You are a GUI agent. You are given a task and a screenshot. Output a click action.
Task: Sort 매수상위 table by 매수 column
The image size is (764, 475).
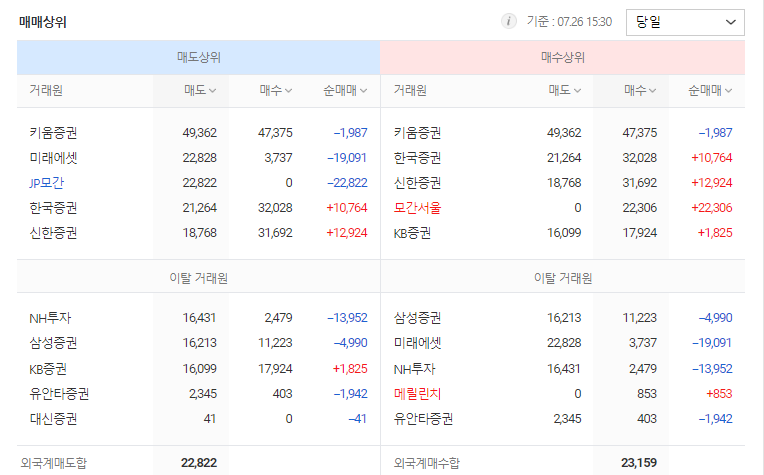click(x=640, y=90)
